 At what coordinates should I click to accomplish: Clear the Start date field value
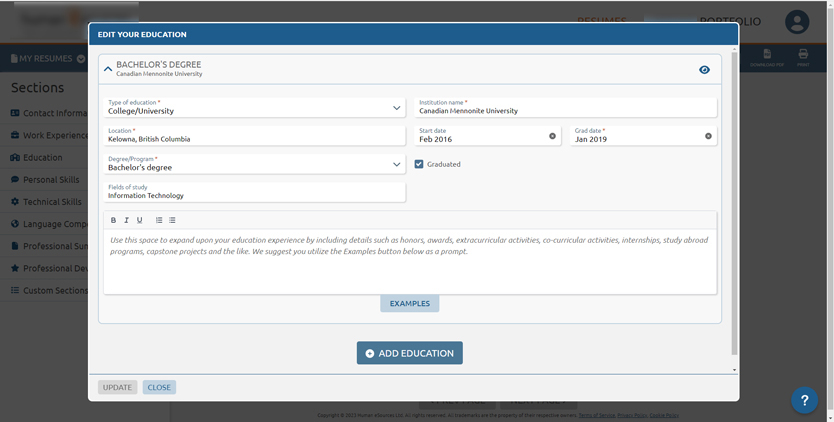point(552,136)
